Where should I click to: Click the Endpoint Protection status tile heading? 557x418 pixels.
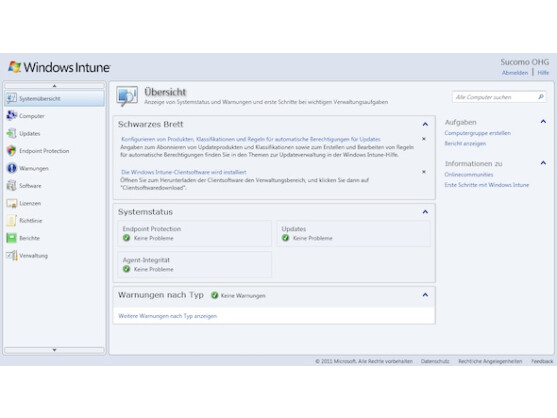[x=152, y=229]
